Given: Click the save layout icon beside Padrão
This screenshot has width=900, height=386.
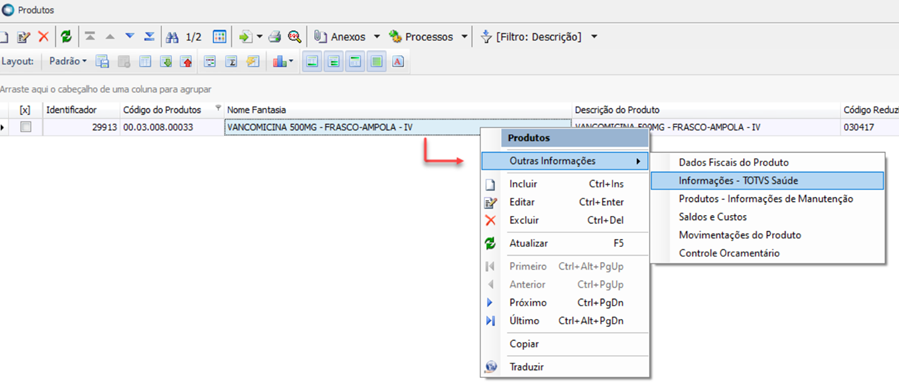Looking at the screenshot, I should point(102,61).
